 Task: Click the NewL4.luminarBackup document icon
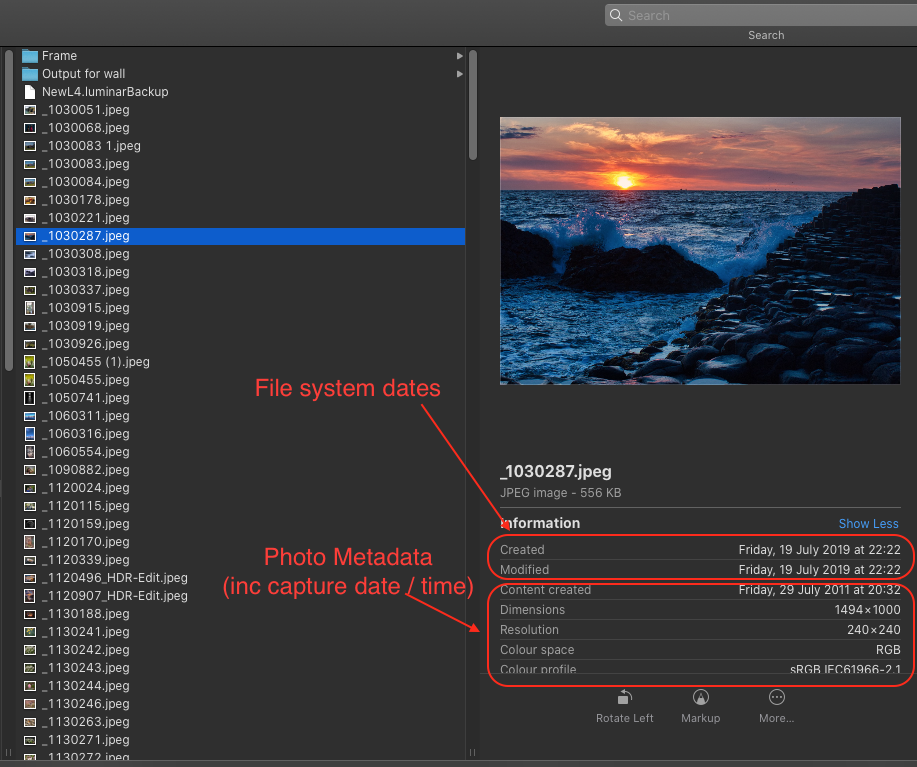click(30, 92)
